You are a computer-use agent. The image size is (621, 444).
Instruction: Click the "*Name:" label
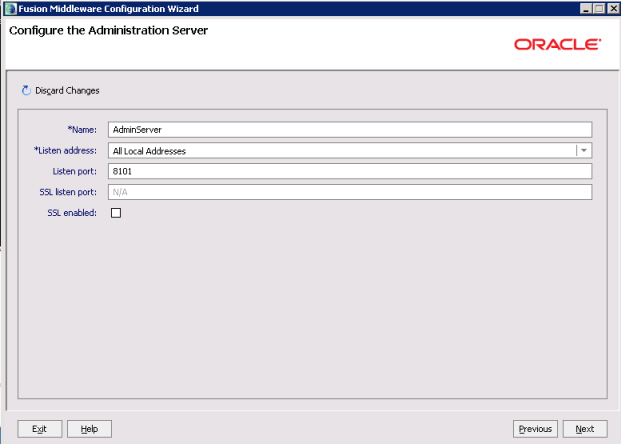click(82, 130)
